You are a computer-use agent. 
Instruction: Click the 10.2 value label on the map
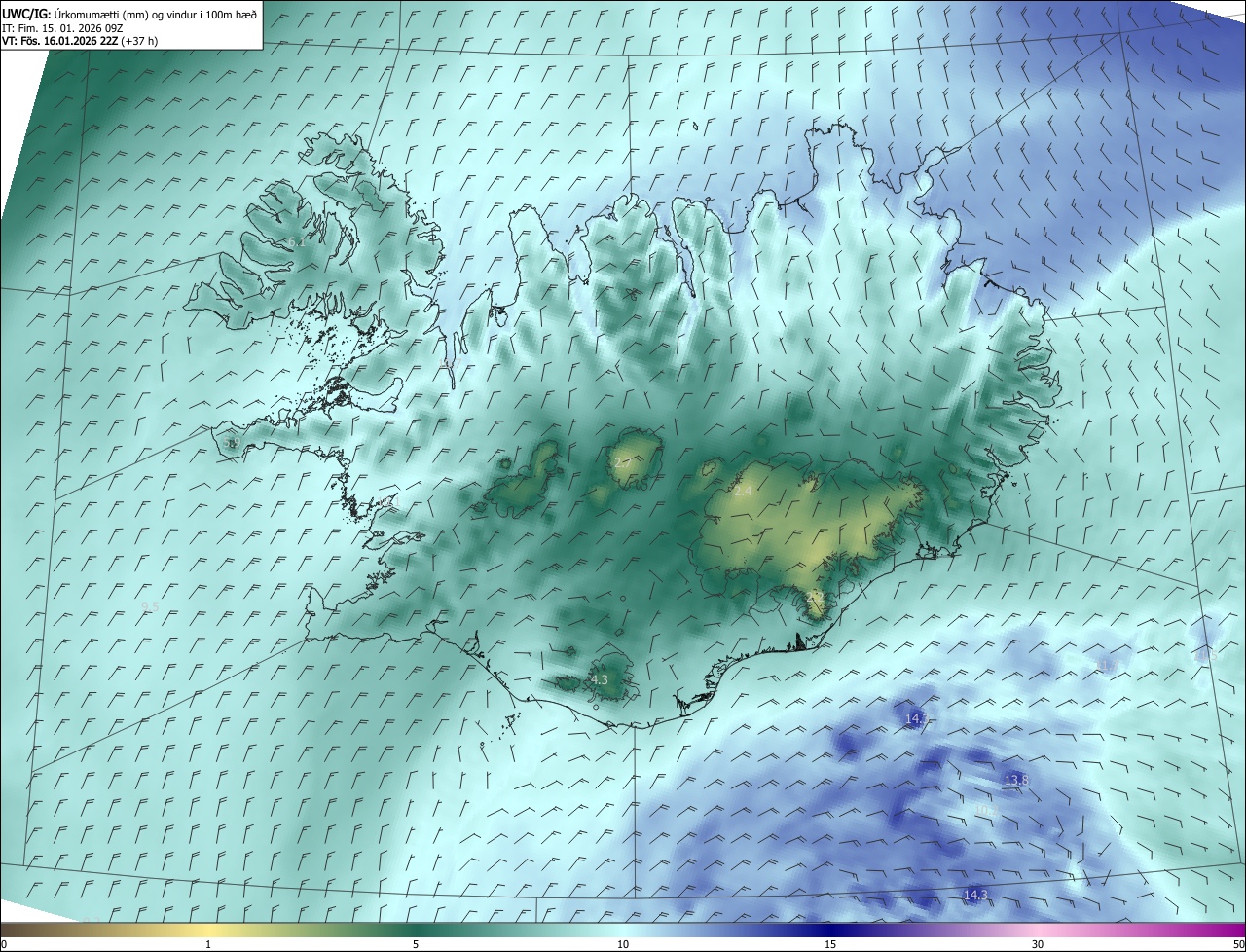(985, 812)
